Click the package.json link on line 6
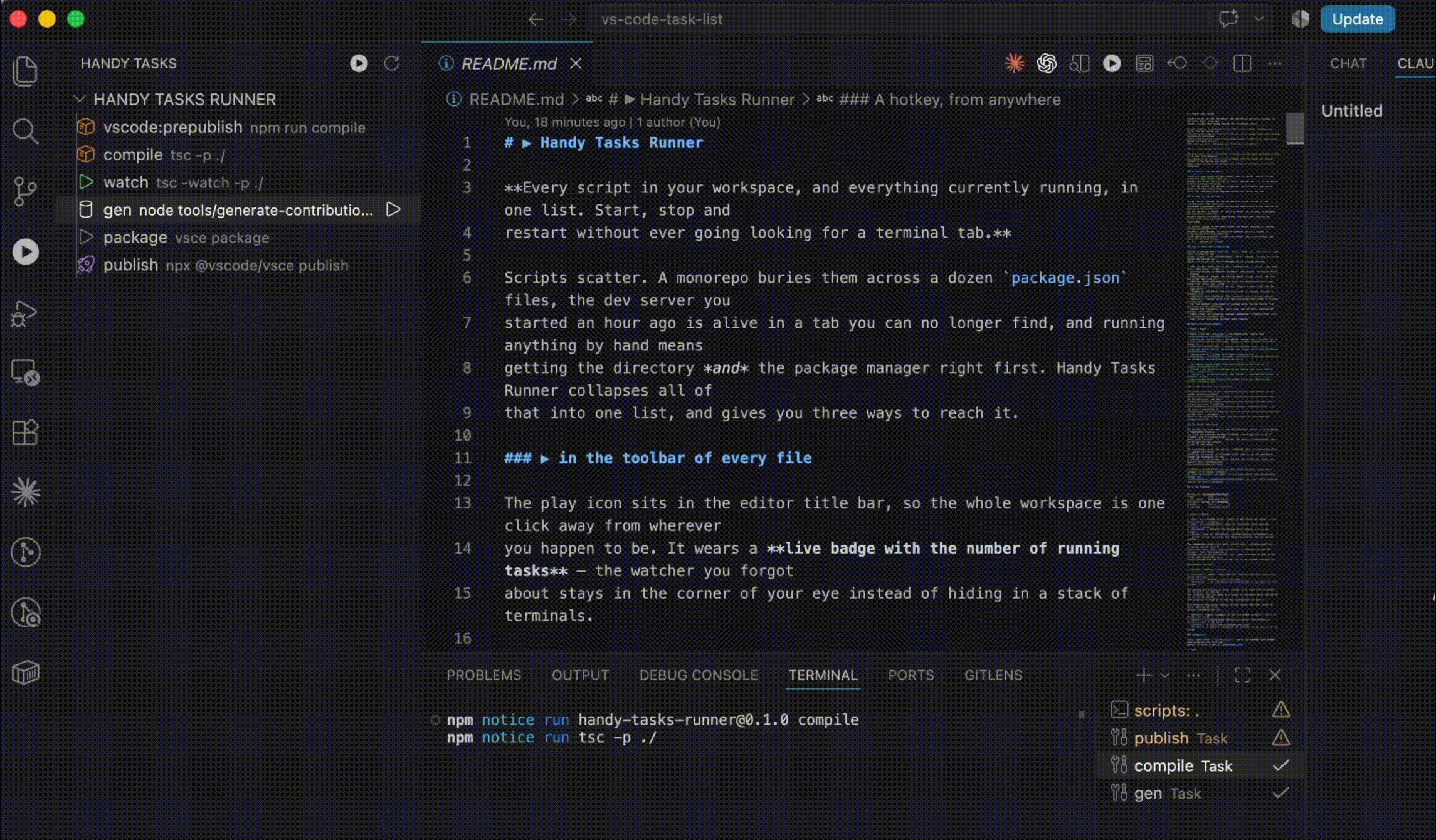Image resolution: width=1436 pixels, height=840 pixels. (x=1065, y=278)
